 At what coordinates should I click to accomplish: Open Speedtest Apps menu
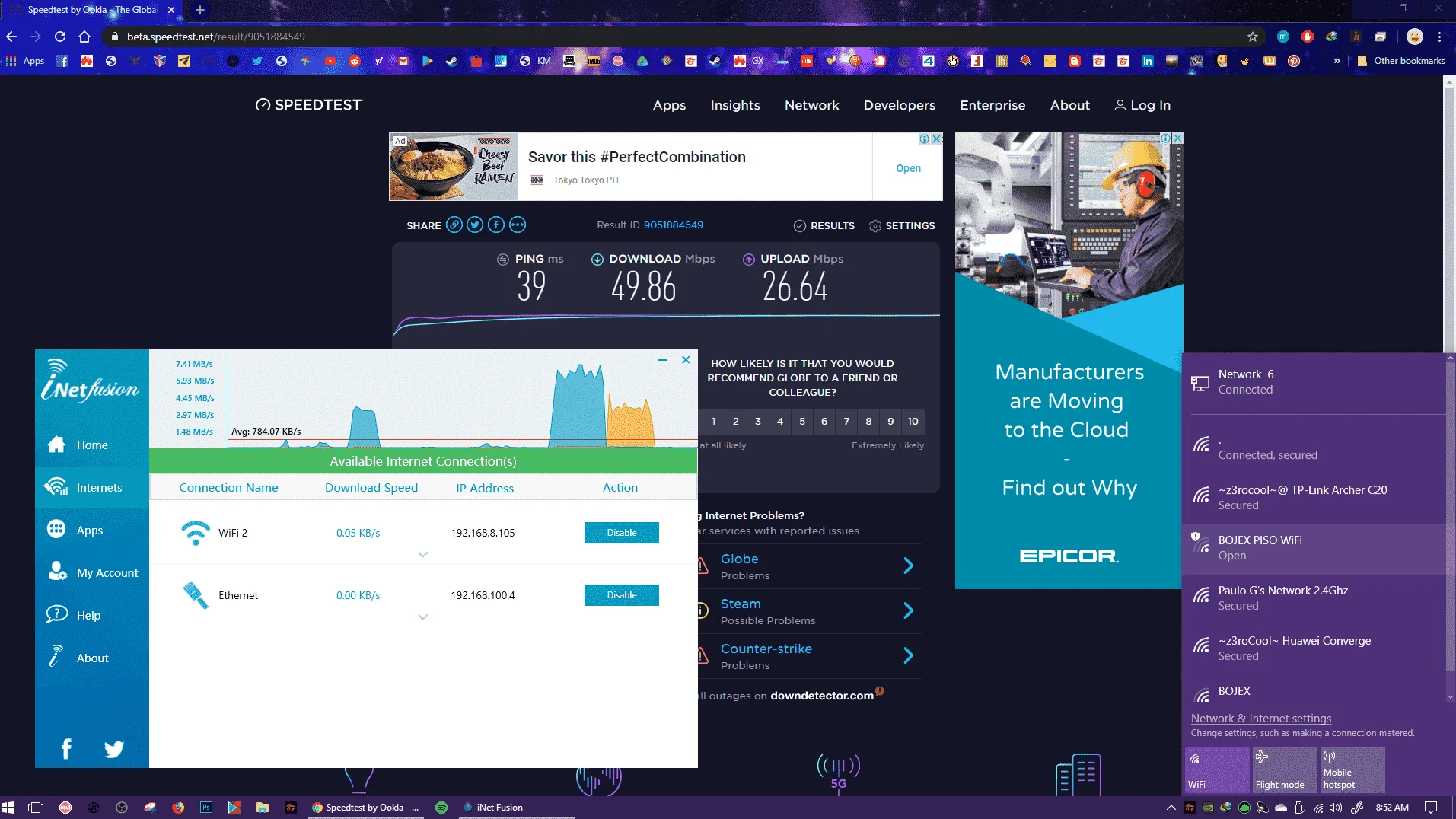670,105
